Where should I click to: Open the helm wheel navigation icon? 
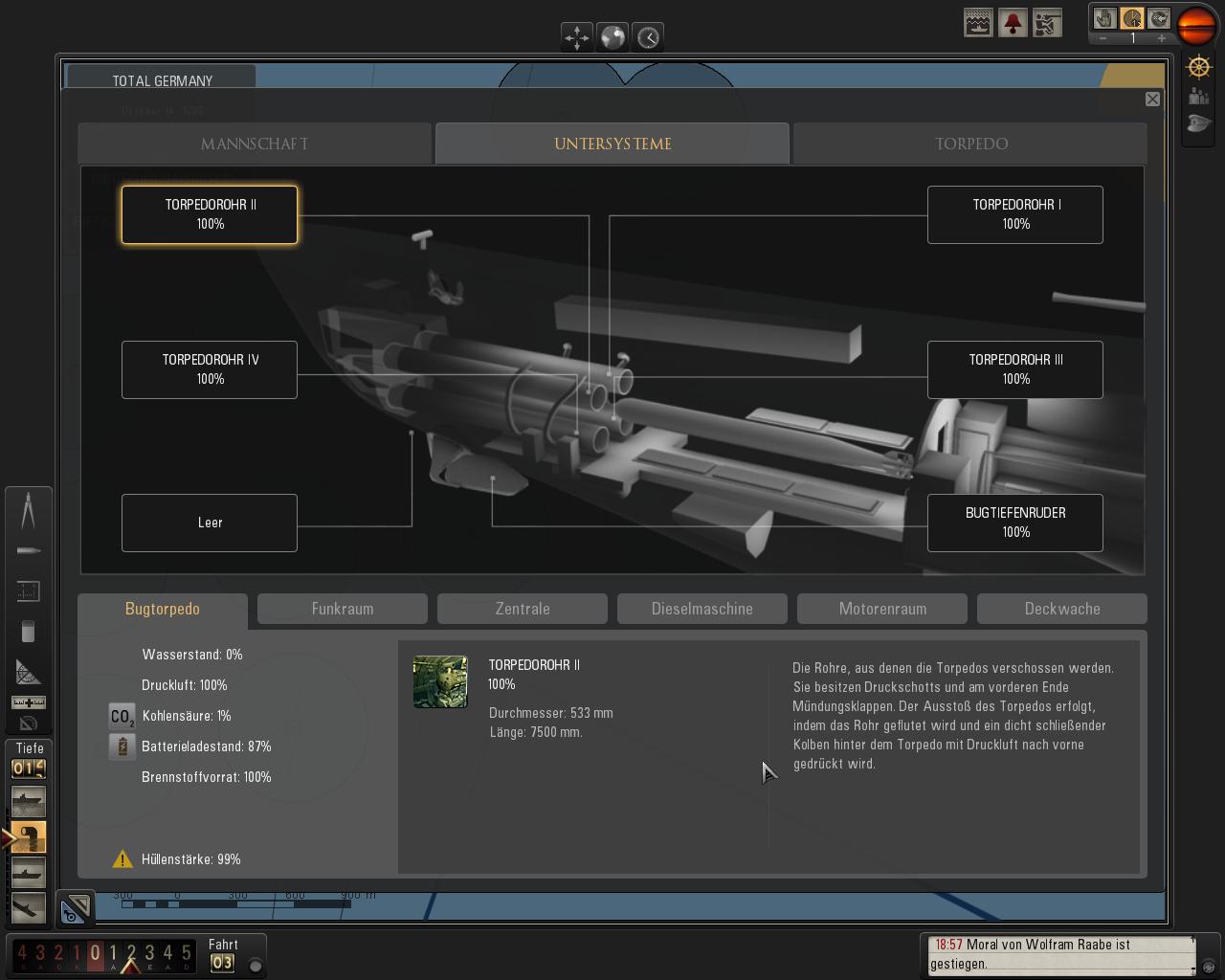(x=1199, y=67)
